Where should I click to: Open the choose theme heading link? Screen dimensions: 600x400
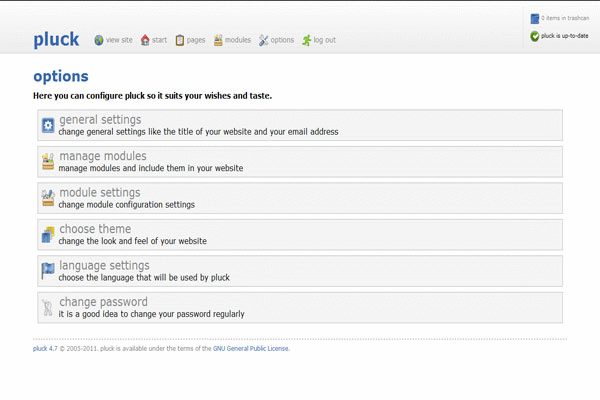click(95, 229)
